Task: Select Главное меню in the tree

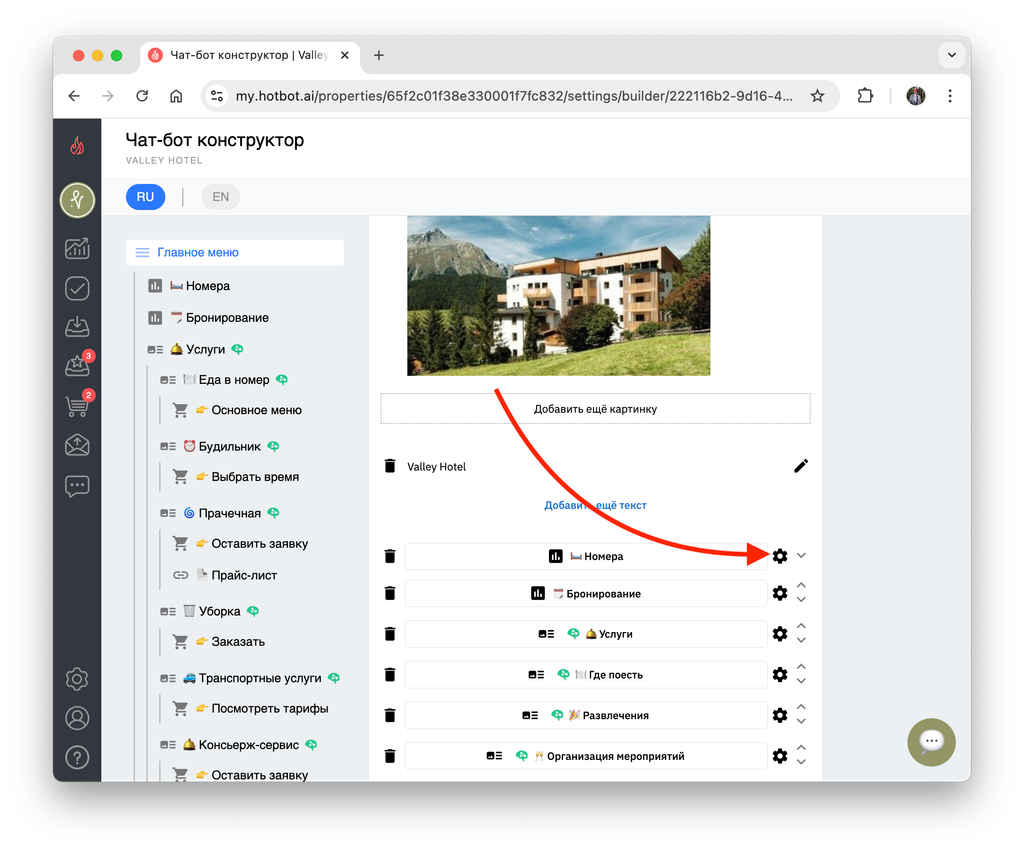Action: [x=234, y=253]
